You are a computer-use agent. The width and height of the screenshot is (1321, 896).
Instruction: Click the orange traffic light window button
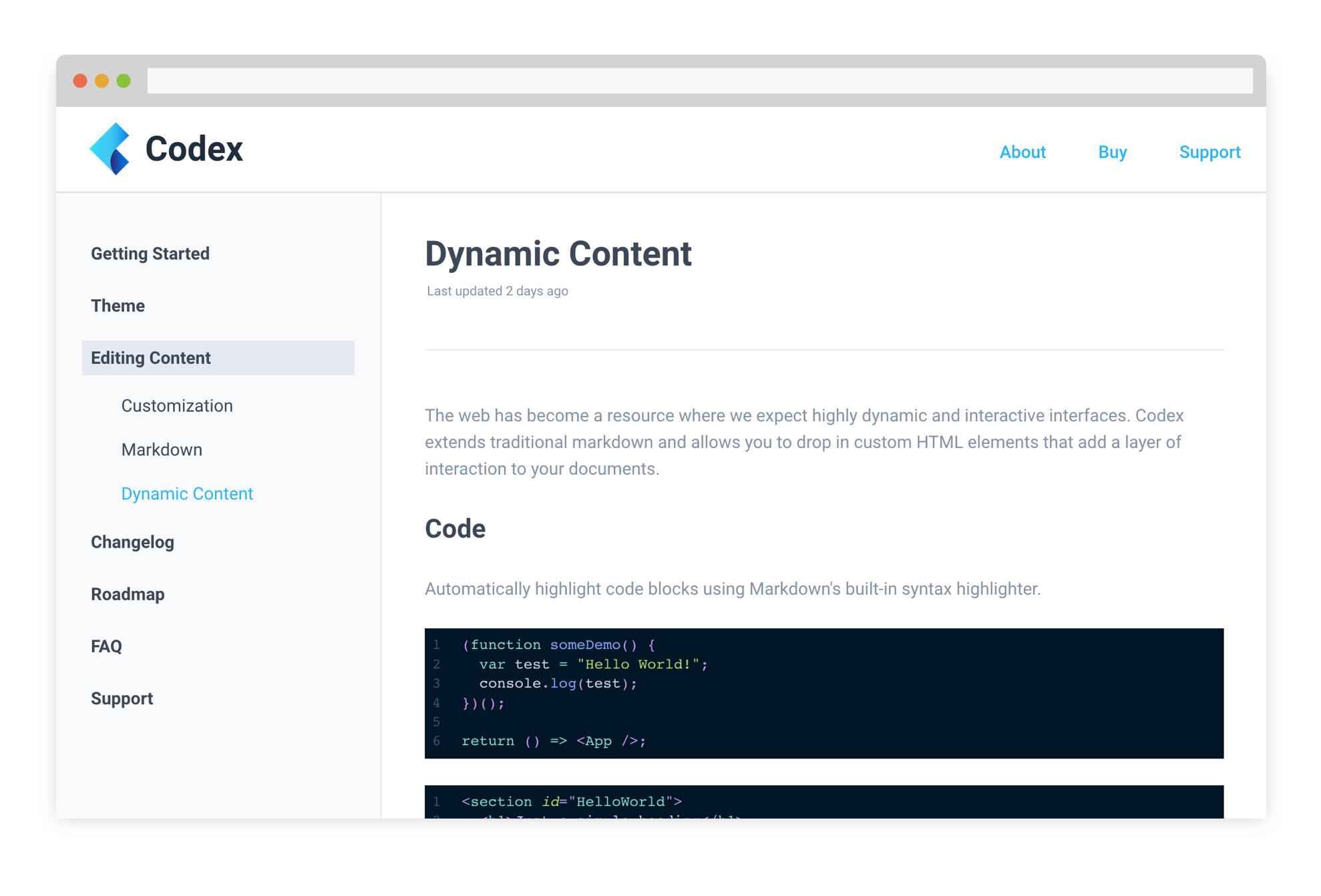(102, 80)
